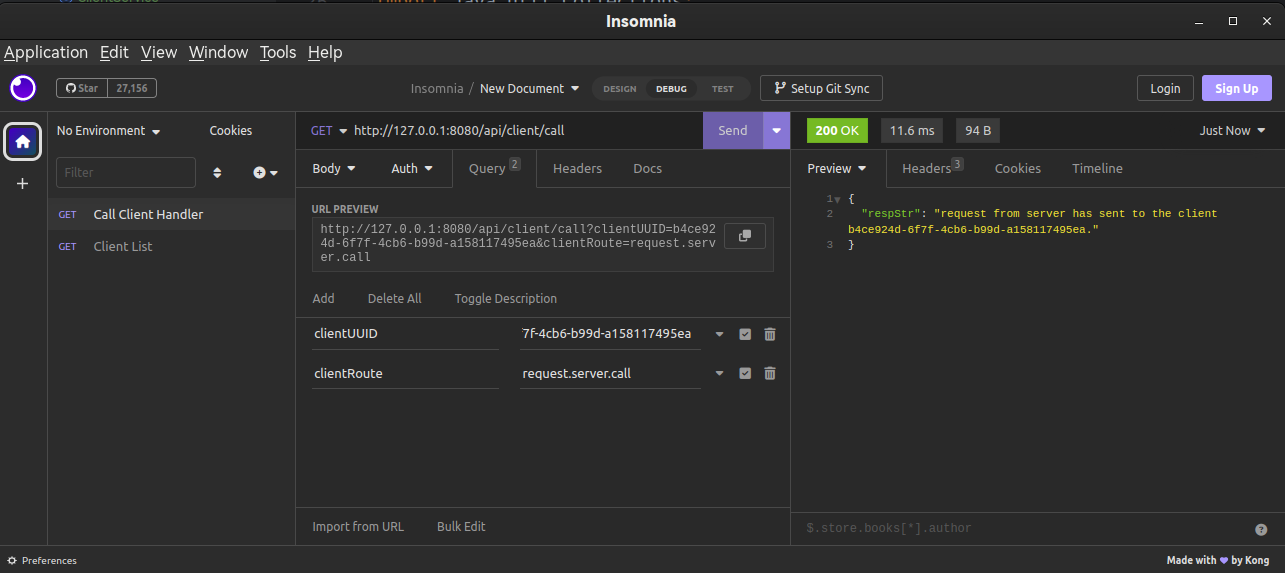The width and height of the screenshot is (1285, 573).
Task: Click Add to add a parameter
Action: pos(323,299)
